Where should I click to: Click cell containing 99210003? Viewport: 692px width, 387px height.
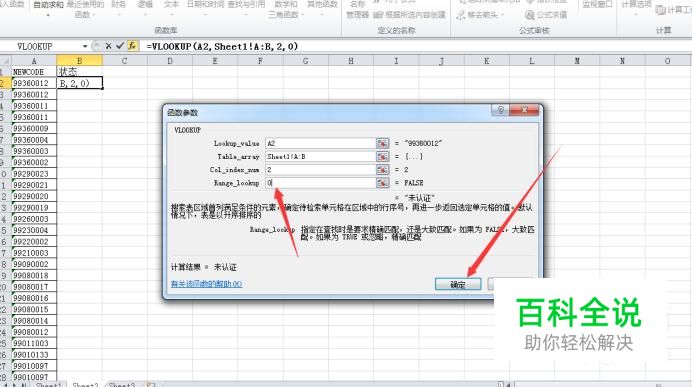tap(34, 253)
